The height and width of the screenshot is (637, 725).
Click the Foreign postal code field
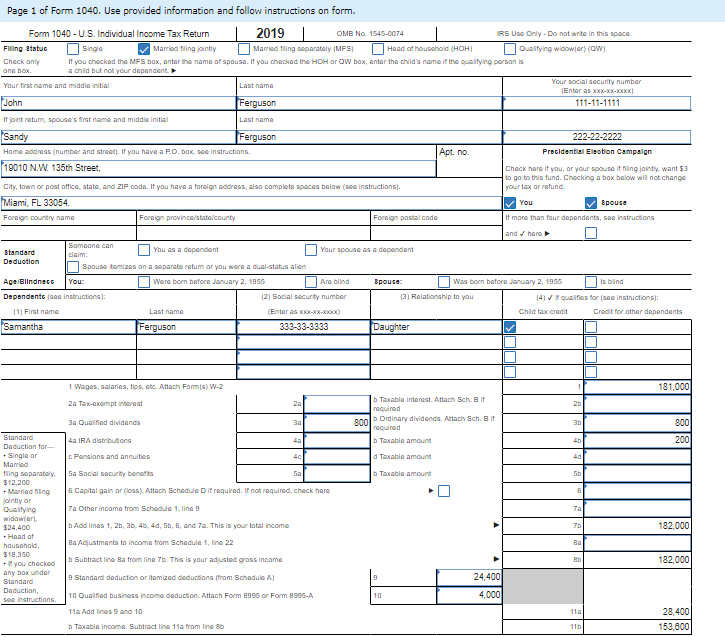pyautogui.click(x=436, y=233)
